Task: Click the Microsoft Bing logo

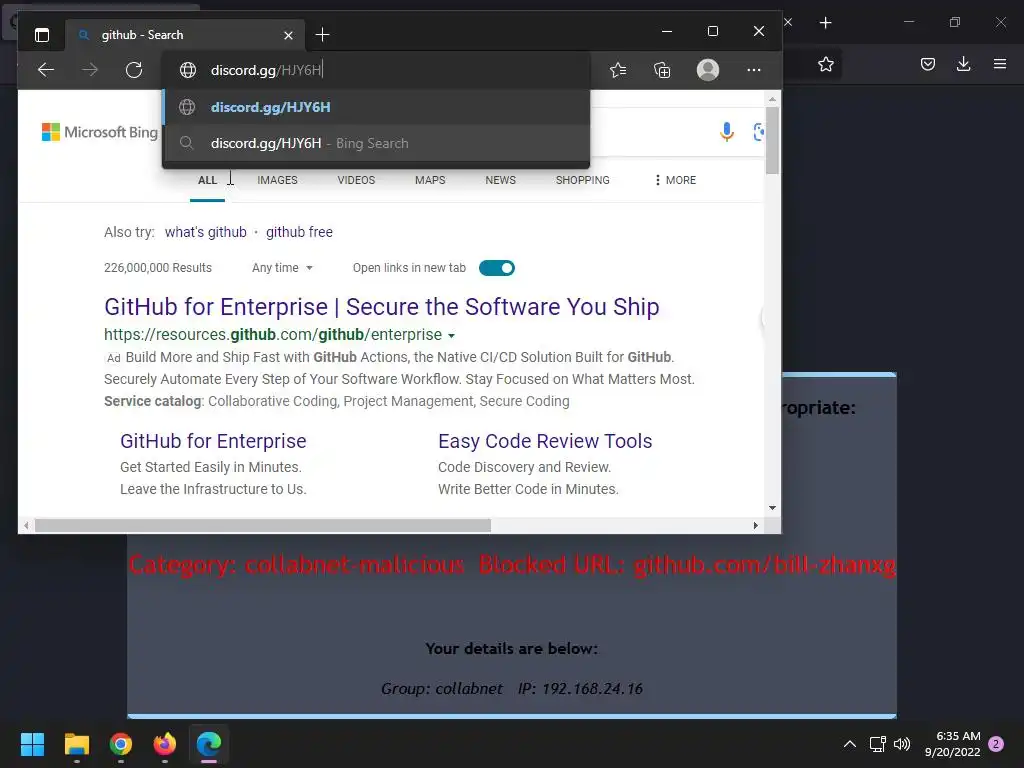Action: tap(100, 132)
